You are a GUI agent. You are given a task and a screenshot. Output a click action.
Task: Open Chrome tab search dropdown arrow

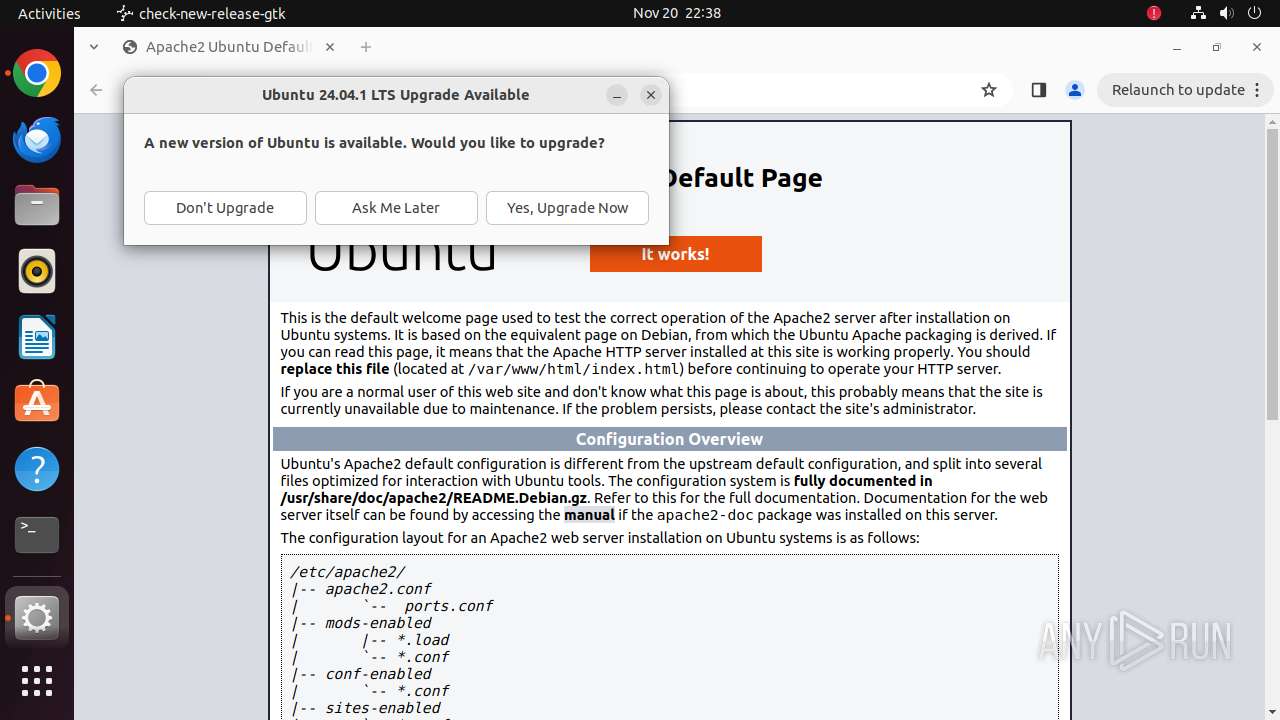coord(94,47)
